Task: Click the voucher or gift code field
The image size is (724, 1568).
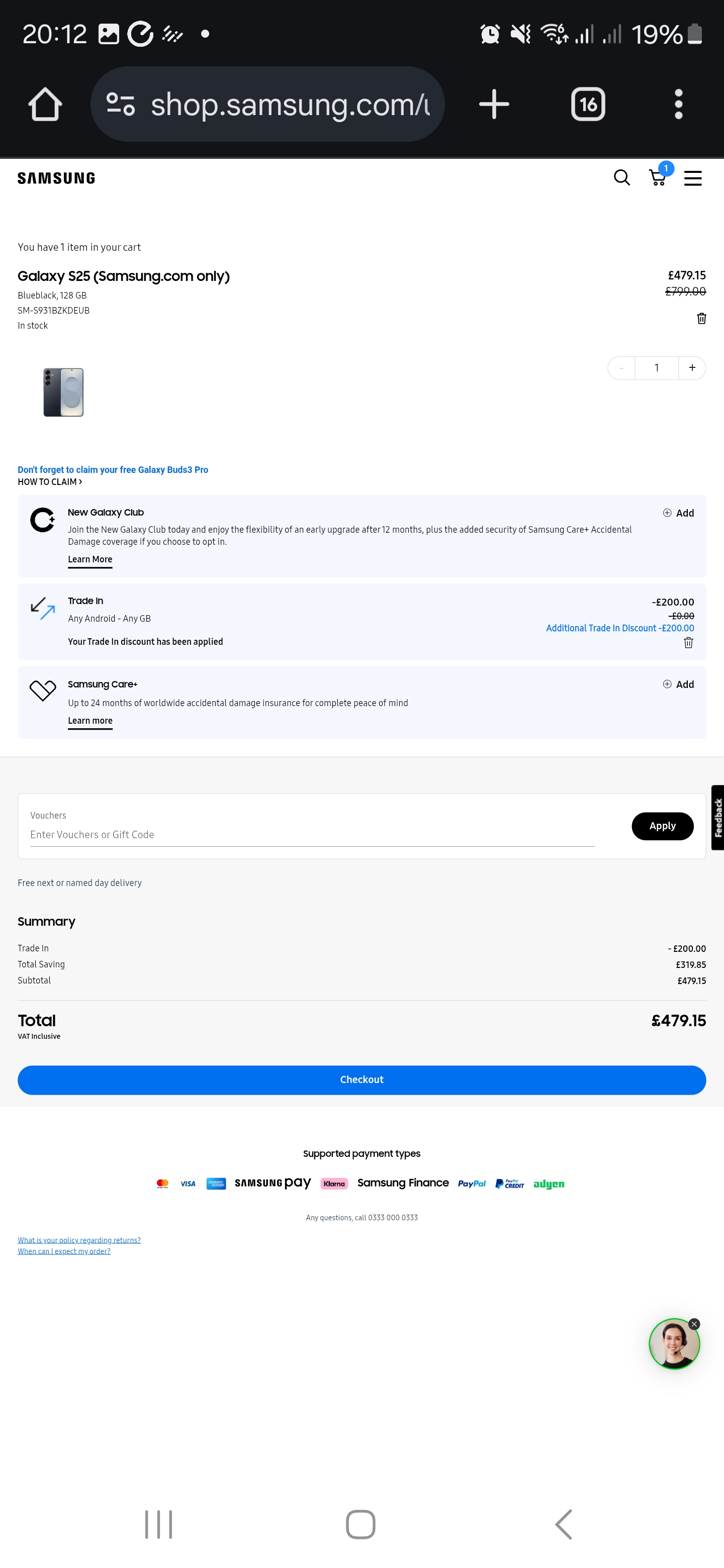Action: (312, 835)
